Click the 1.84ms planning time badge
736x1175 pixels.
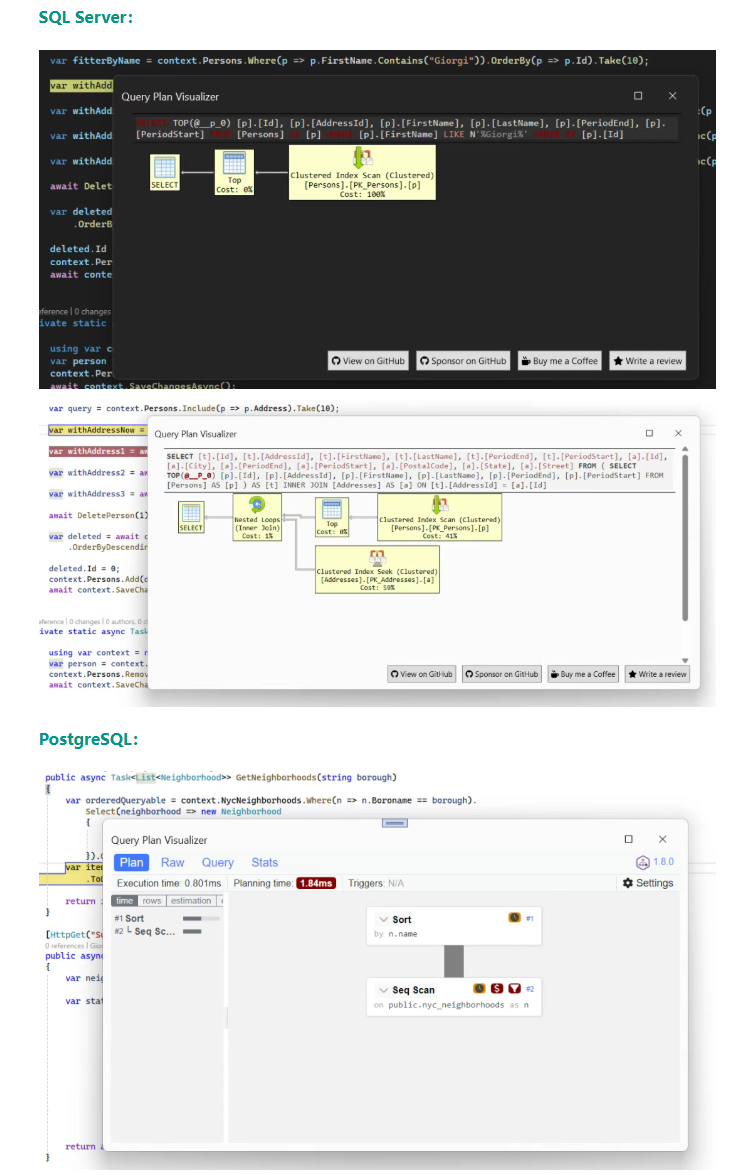[x=316, y=883]
